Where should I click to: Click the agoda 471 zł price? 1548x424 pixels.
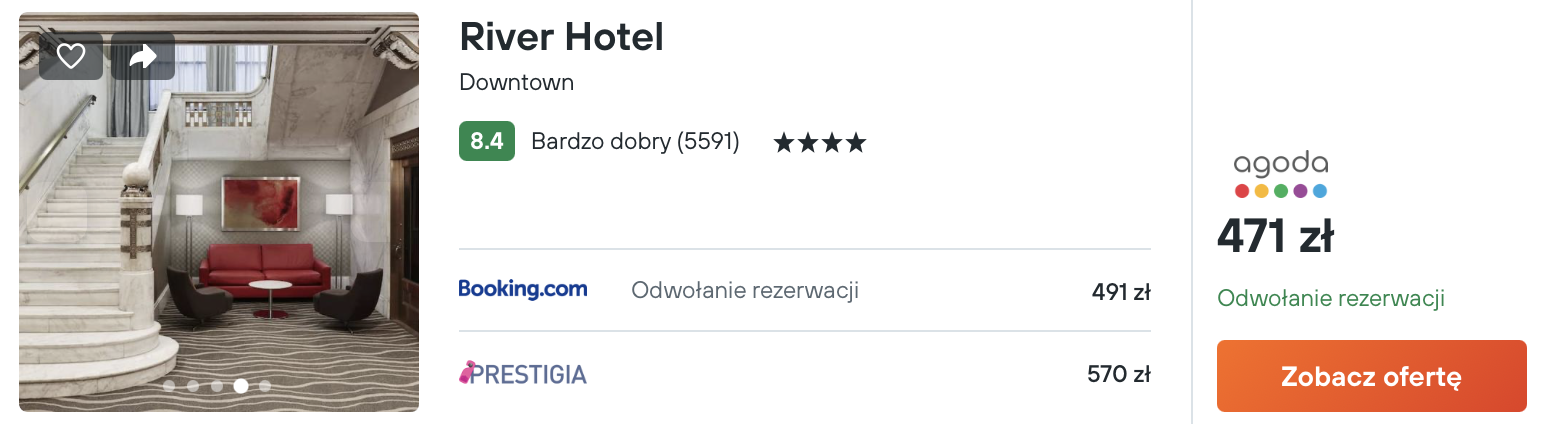point(1274,238)
